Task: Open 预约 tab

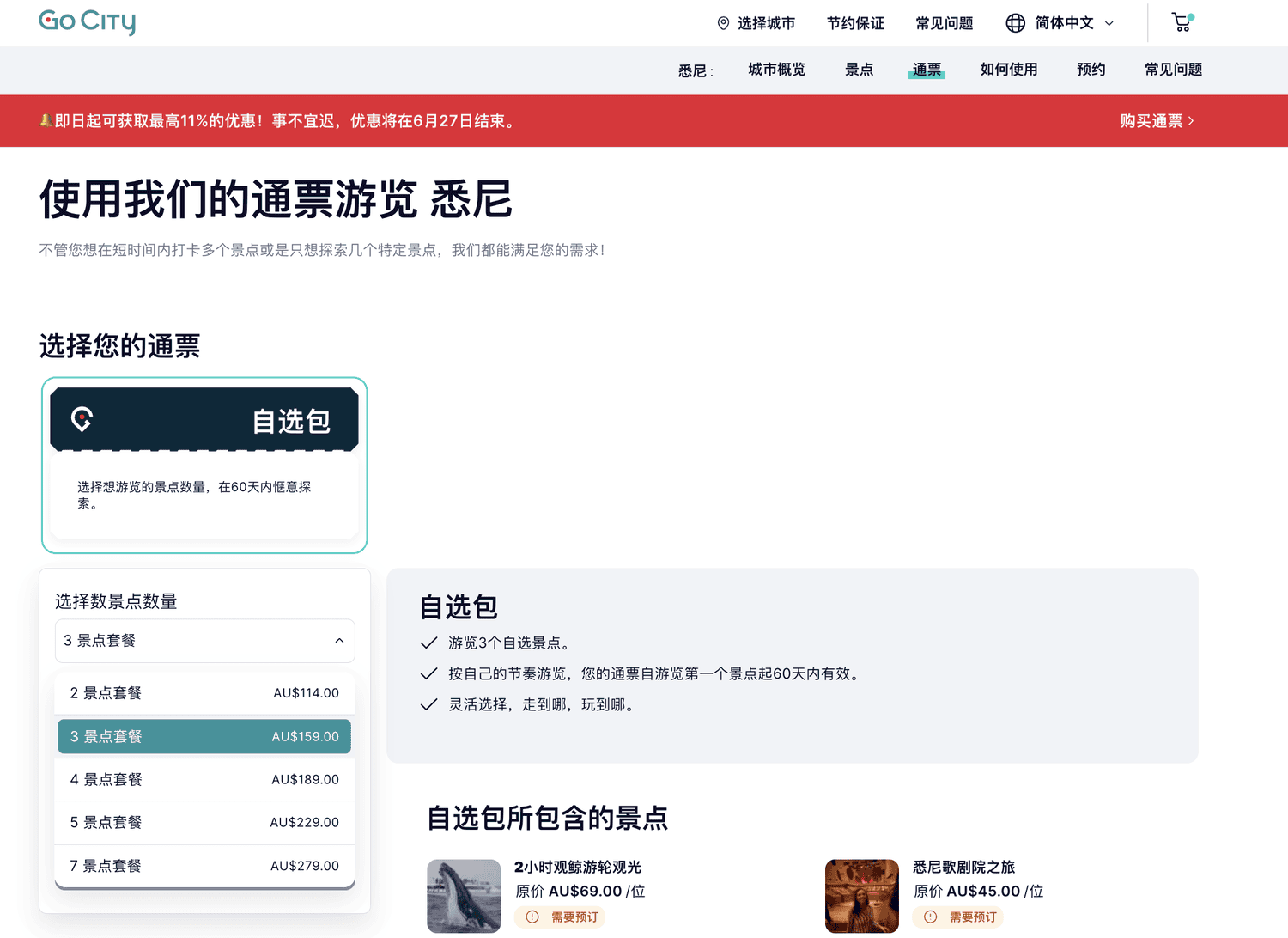Action: click(x=1091, y=70)
